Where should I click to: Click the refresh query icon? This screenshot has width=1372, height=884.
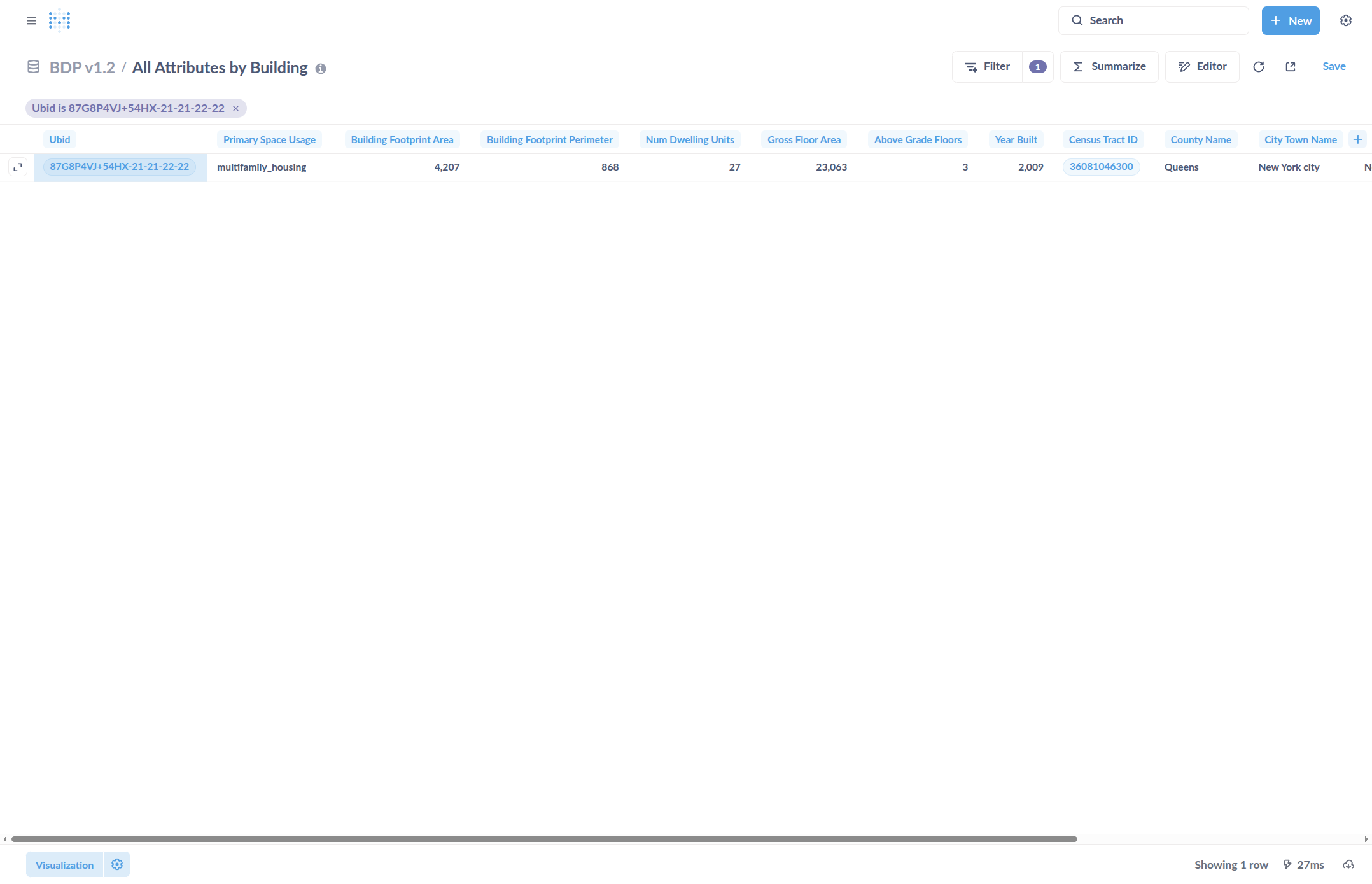(1258, 67)
